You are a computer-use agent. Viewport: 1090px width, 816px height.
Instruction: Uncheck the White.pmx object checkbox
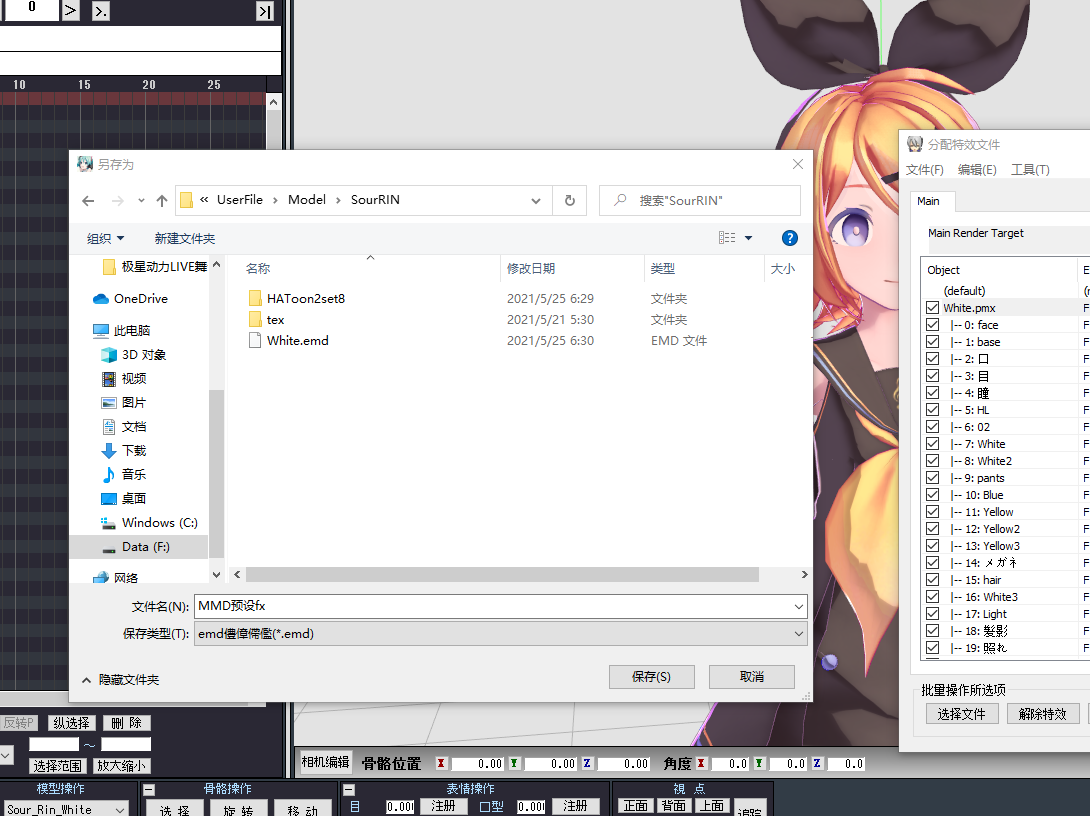point(932,308)
